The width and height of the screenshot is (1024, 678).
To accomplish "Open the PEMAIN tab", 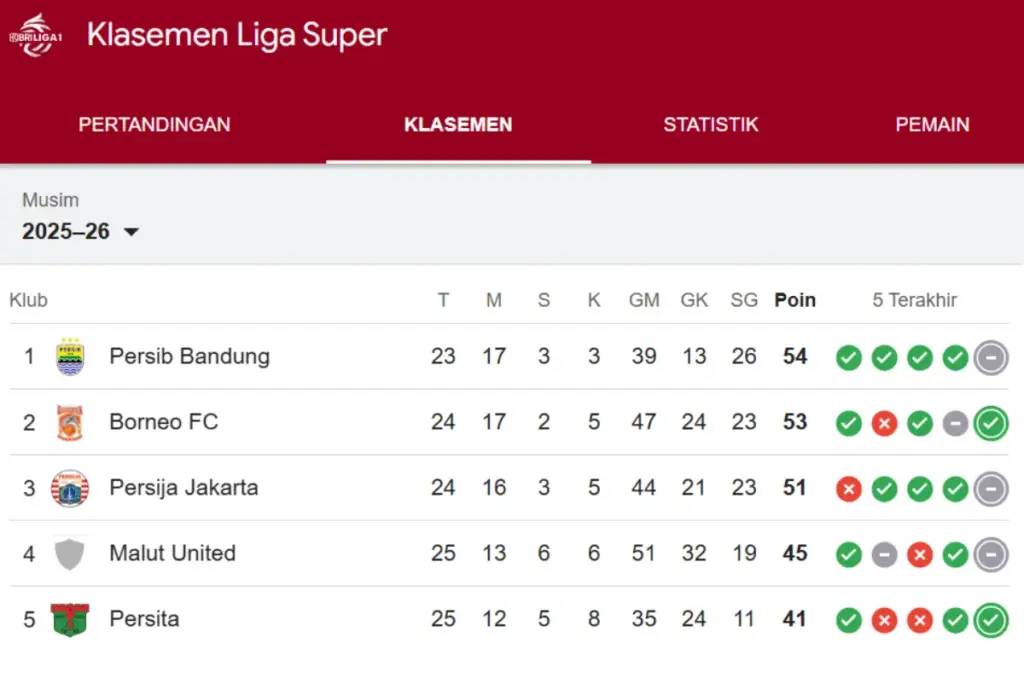I will 932,124.
